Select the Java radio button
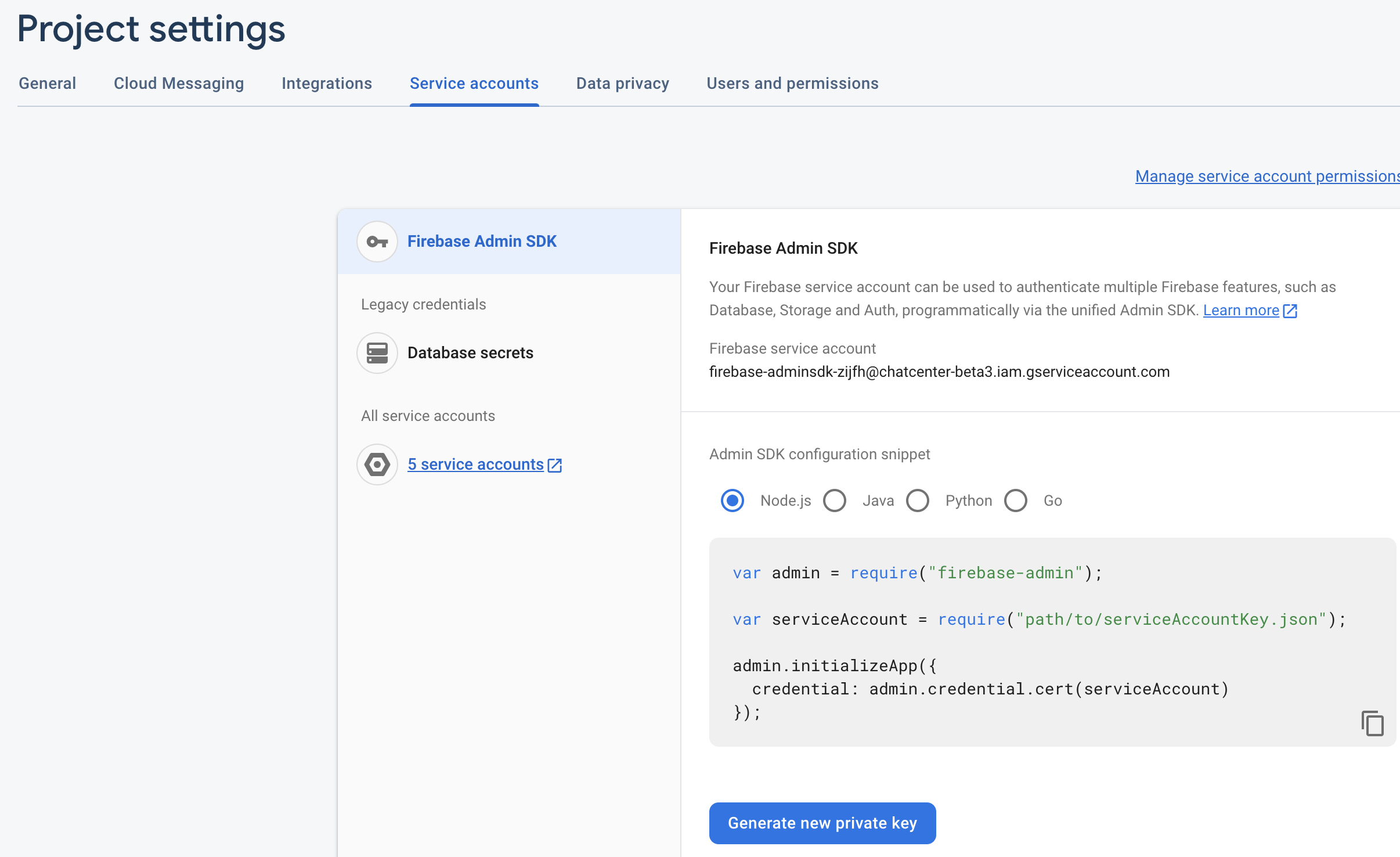The image size is (1400, 857). 835,500
